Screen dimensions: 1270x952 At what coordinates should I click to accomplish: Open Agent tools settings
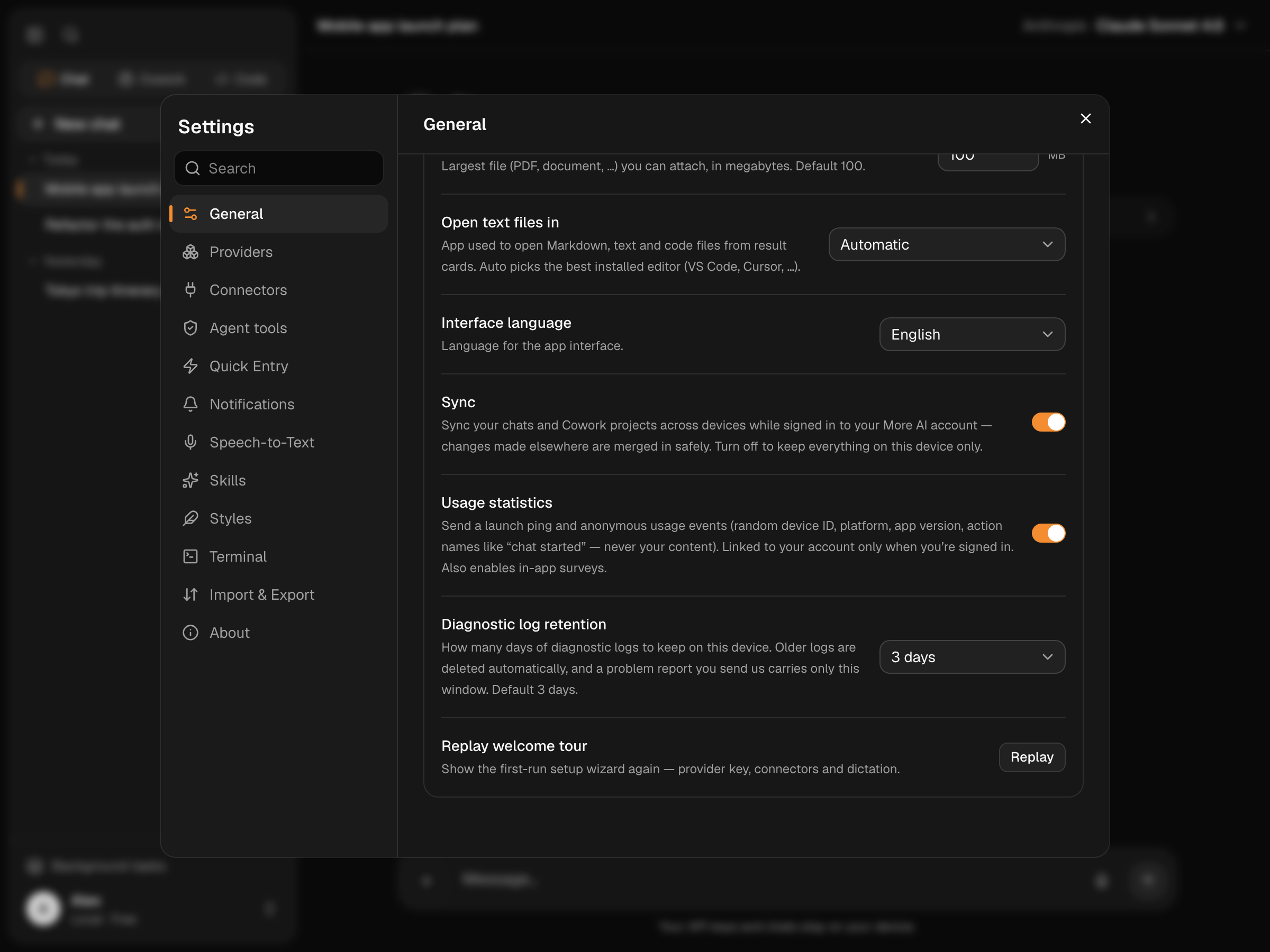278,328
